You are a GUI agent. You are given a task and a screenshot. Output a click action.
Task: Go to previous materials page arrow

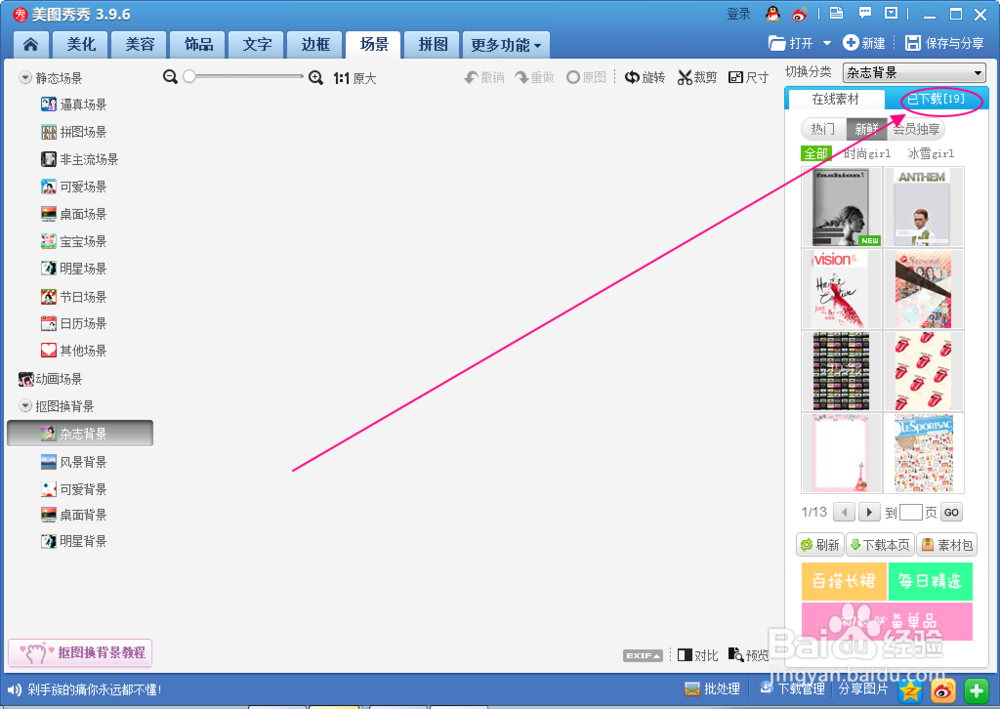[845, 512]
